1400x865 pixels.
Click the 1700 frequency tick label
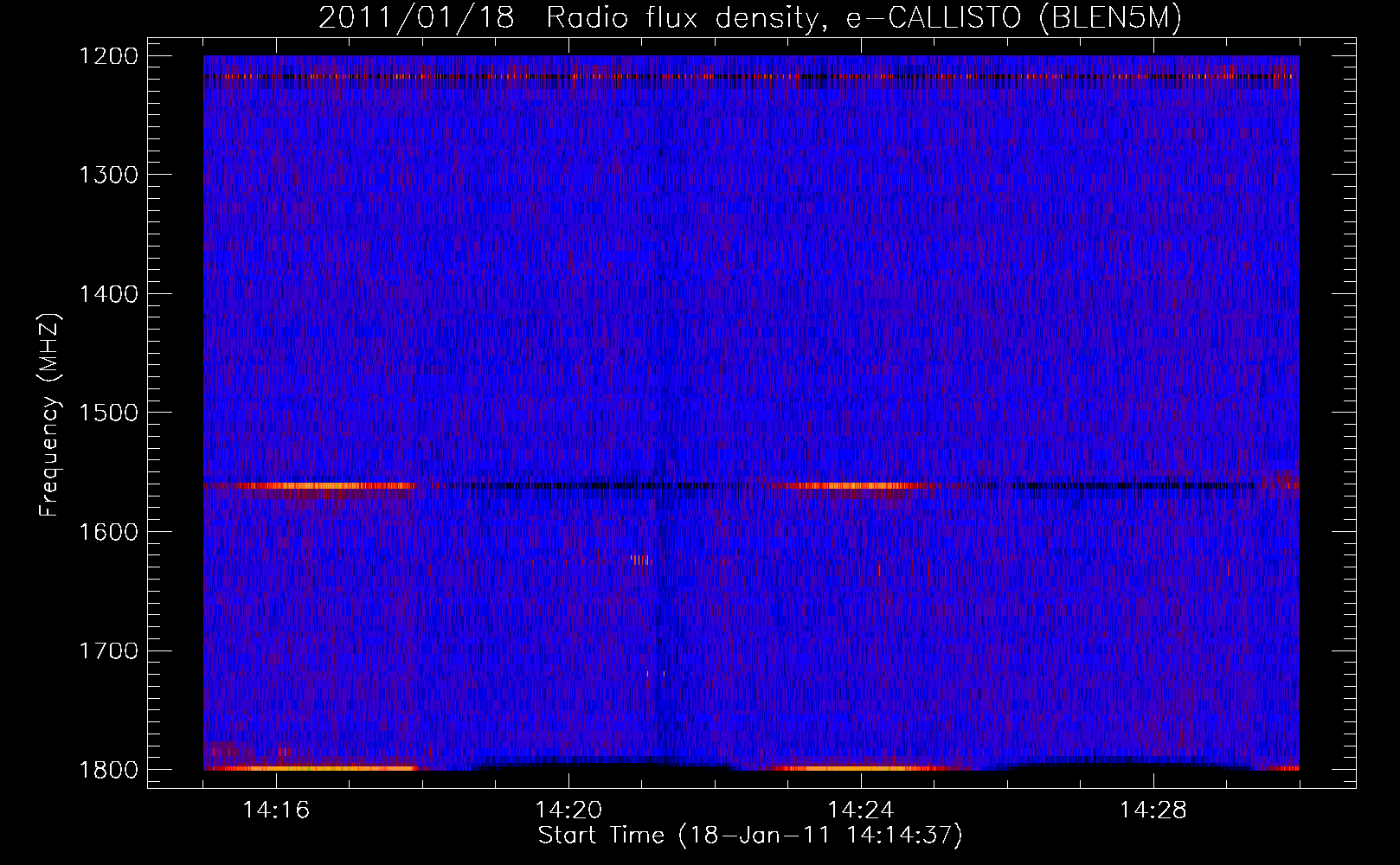click(x=108, y=650)
